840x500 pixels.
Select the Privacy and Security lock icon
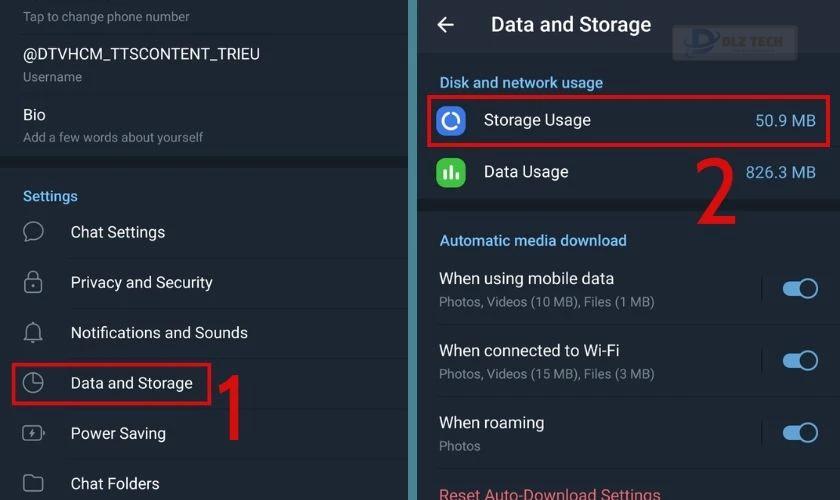point(33,282)
